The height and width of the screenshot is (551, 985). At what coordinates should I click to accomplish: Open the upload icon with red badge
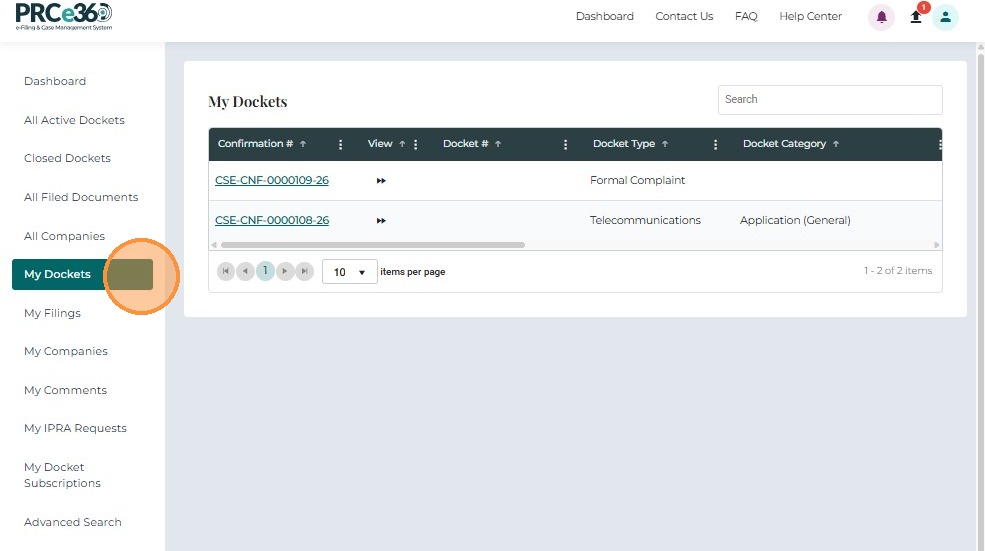click(x=916, y=17)
